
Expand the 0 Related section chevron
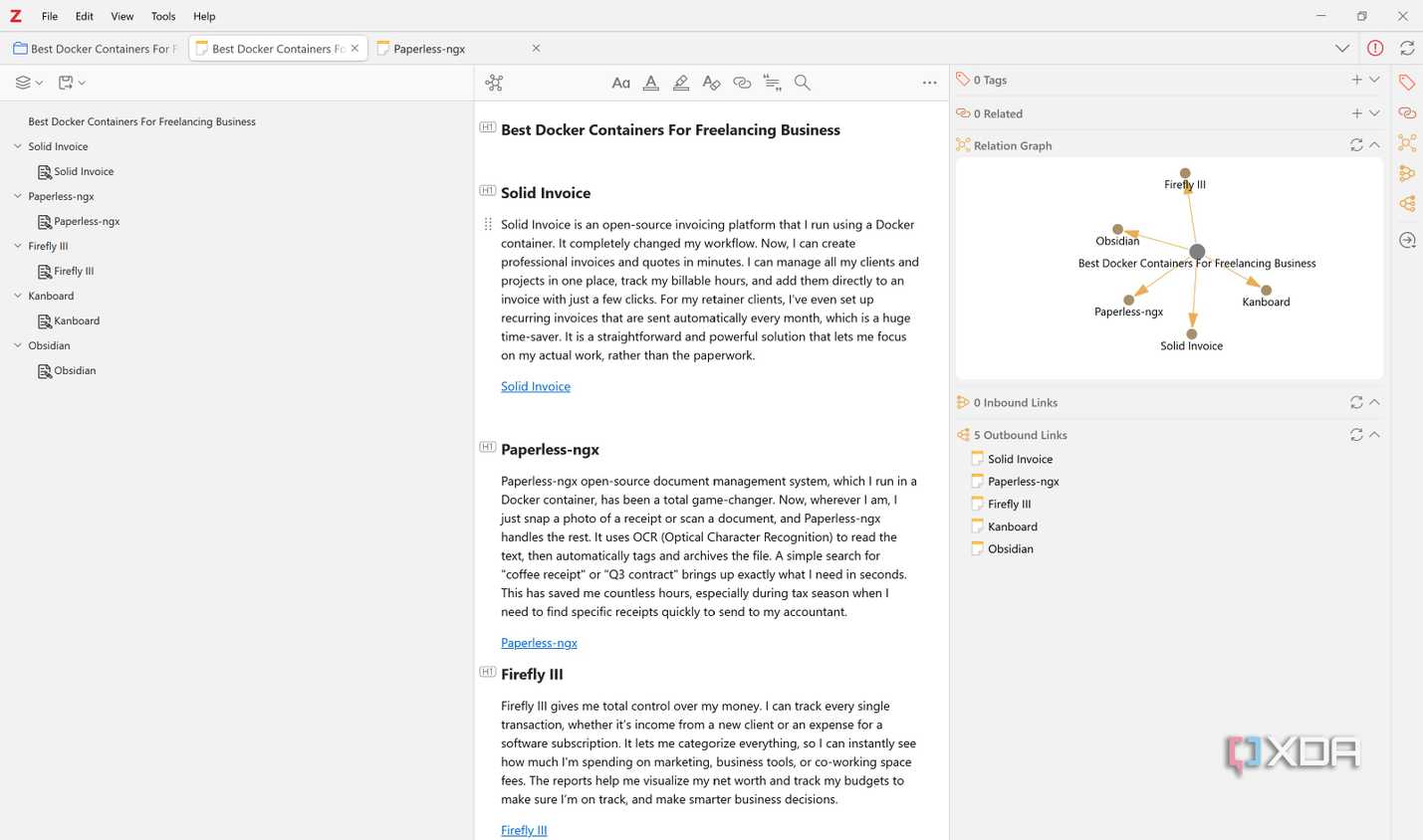[x=1374, y=113]
